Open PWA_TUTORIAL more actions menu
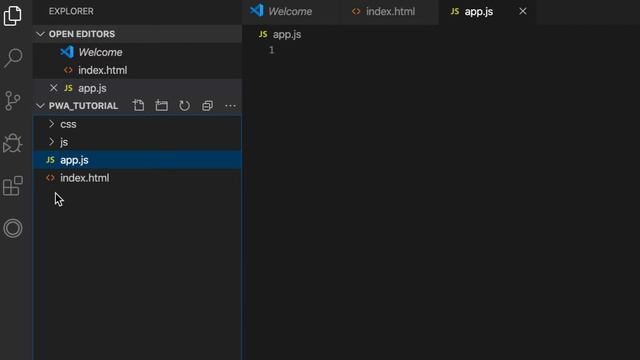The width and height of the screenshot is (640, 360). pyautogui.click(x=230, y=106)
